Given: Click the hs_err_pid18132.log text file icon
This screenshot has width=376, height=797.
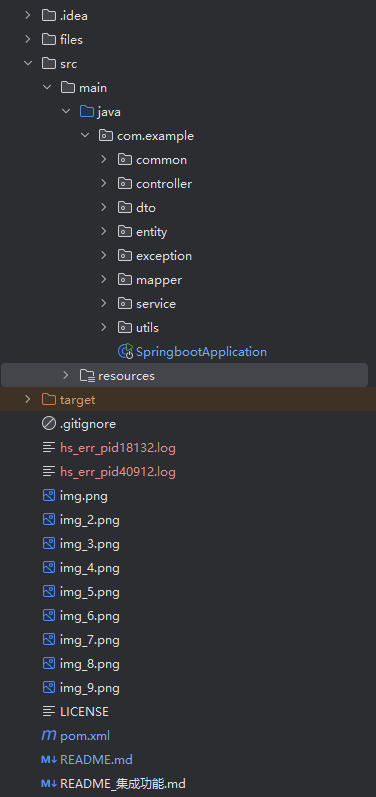Looking at the screenshot, I should (x=49, y=448).
